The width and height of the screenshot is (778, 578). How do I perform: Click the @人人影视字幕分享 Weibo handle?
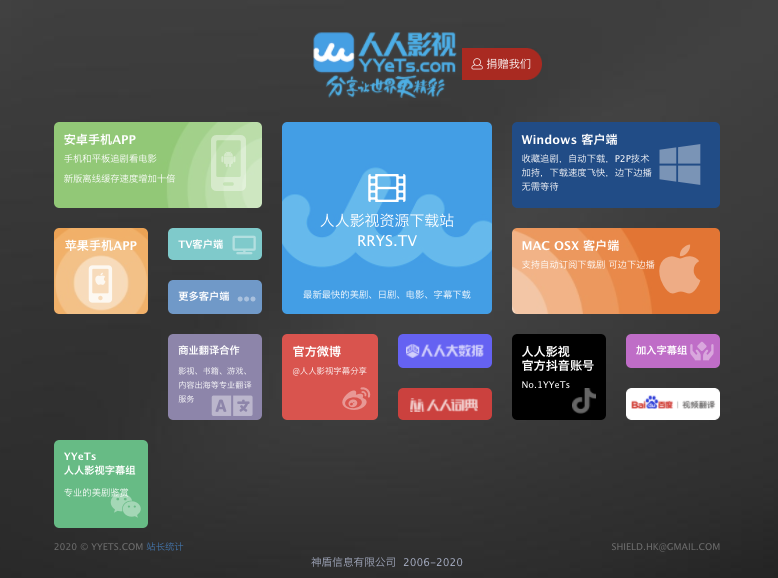[329, 371]
